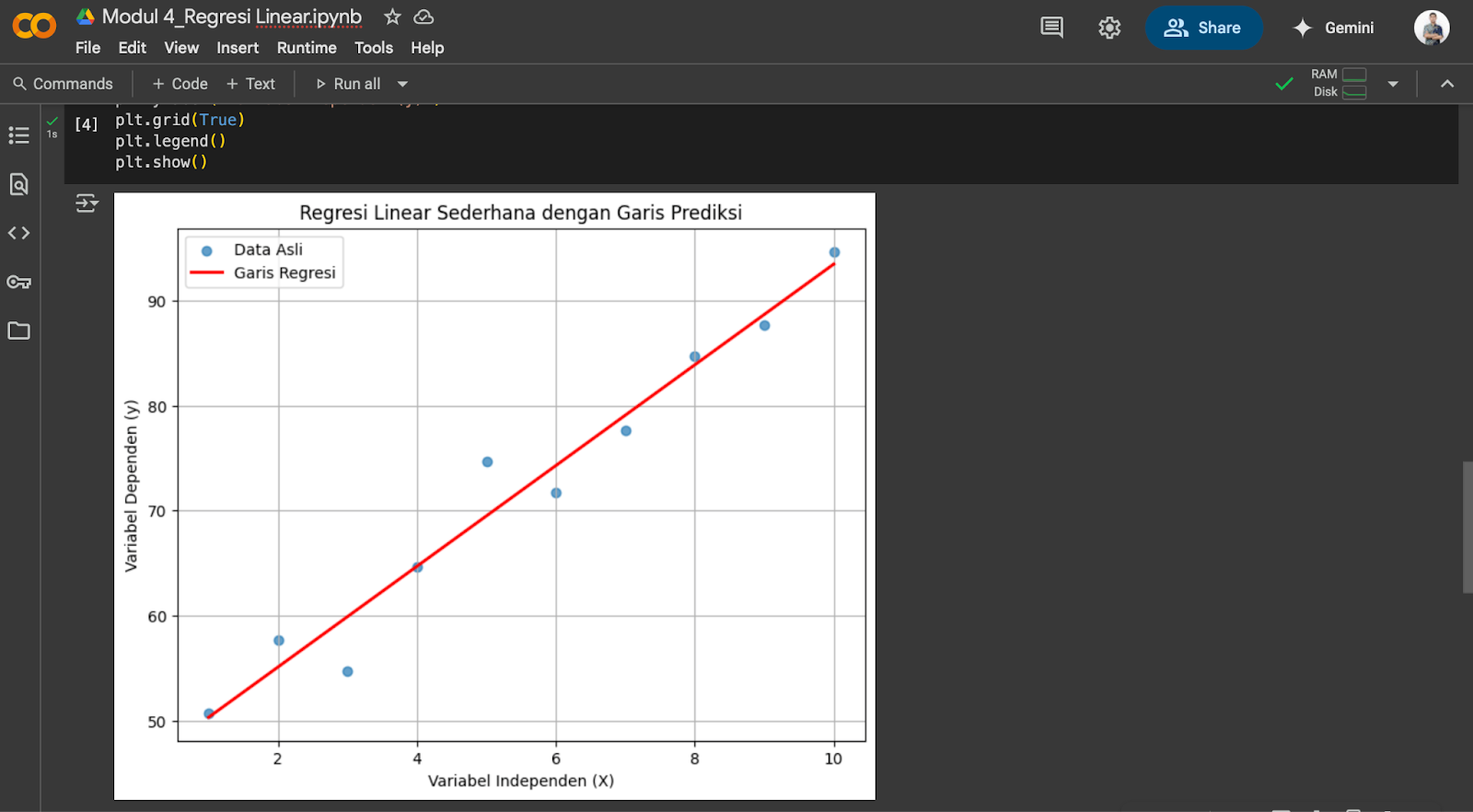The height and width of the screenshot is (812, 1473).
Task: Click the Share button
Action: click(x=1203, y=28)
